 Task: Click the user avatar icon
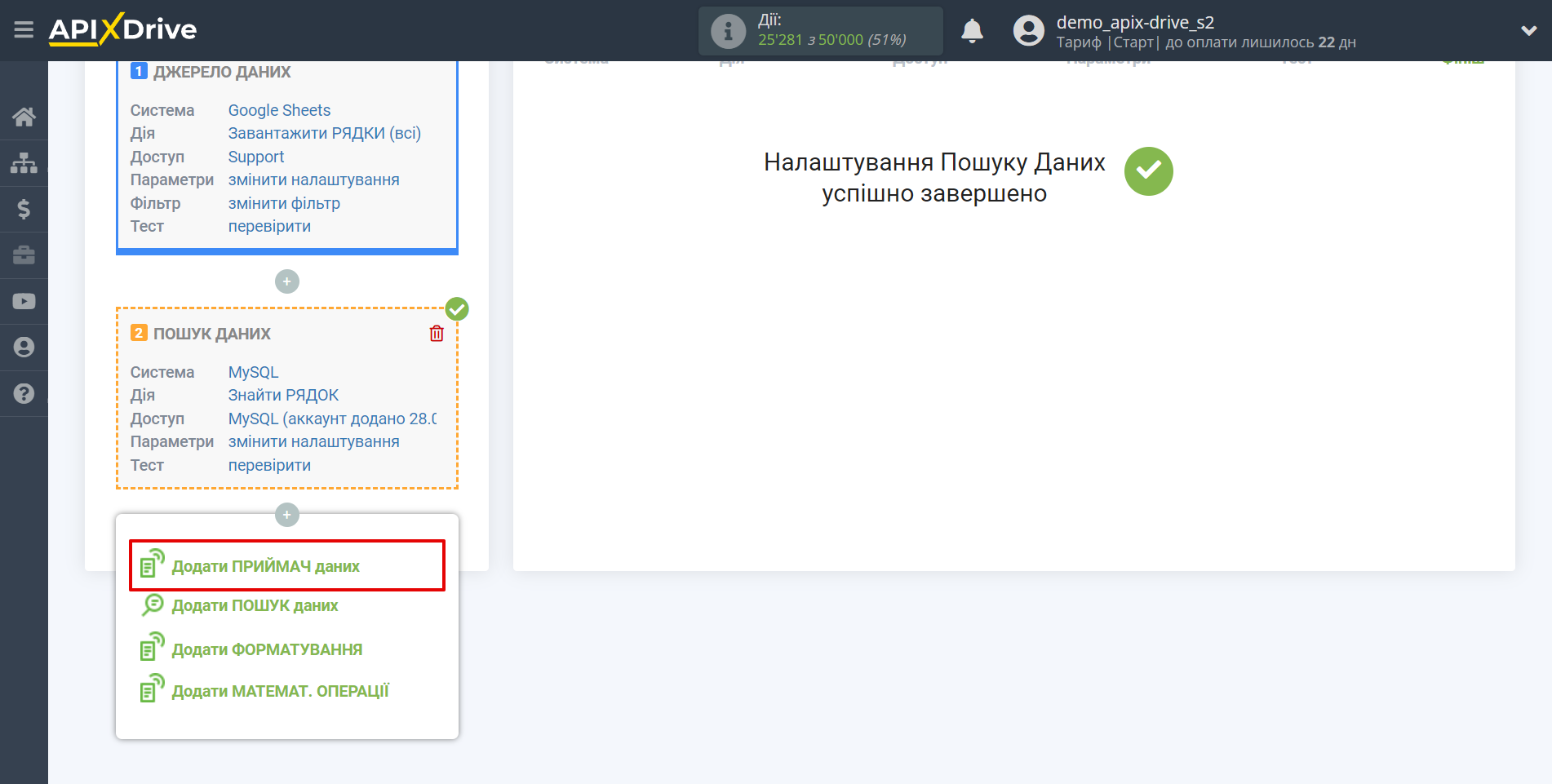1028,31
